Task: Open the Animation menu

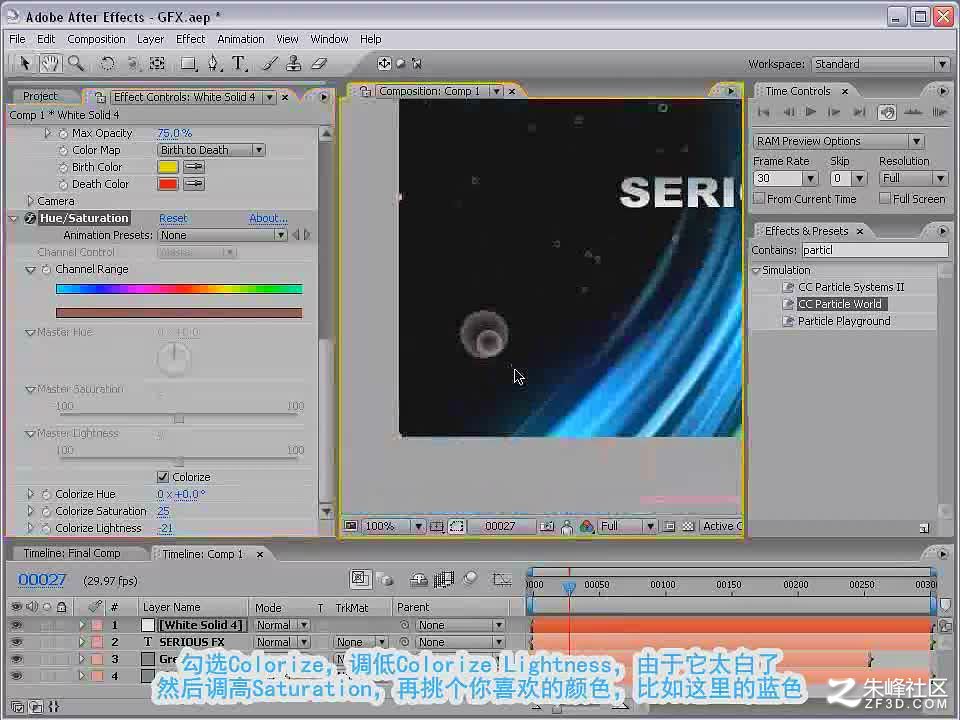Action: [x=241, y=39]
